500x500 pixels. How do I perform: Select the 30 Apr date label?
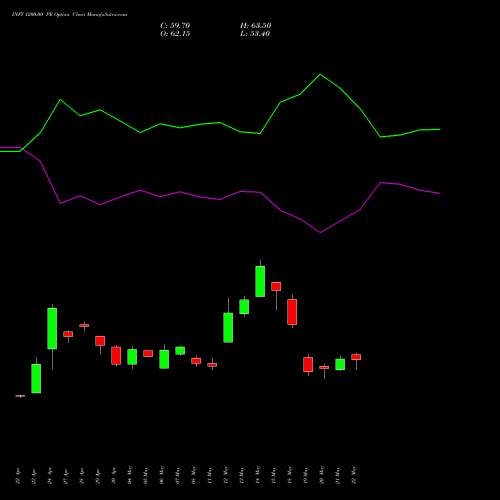pyautogui.click(x=114, y=477)
